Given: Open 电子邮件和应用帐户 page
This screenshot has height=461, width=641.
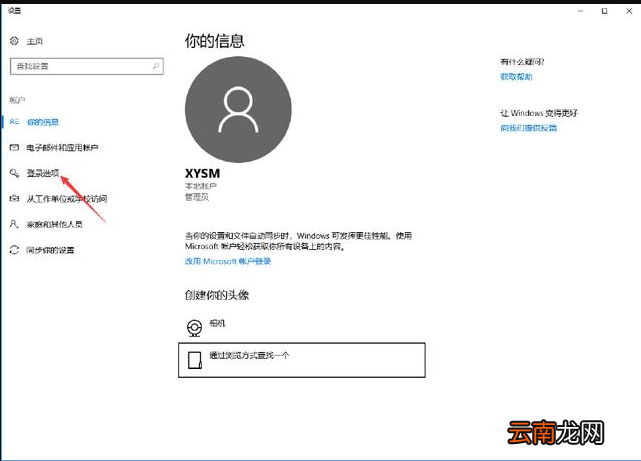Looking at the screenshot, I should (x=62, y=148).
